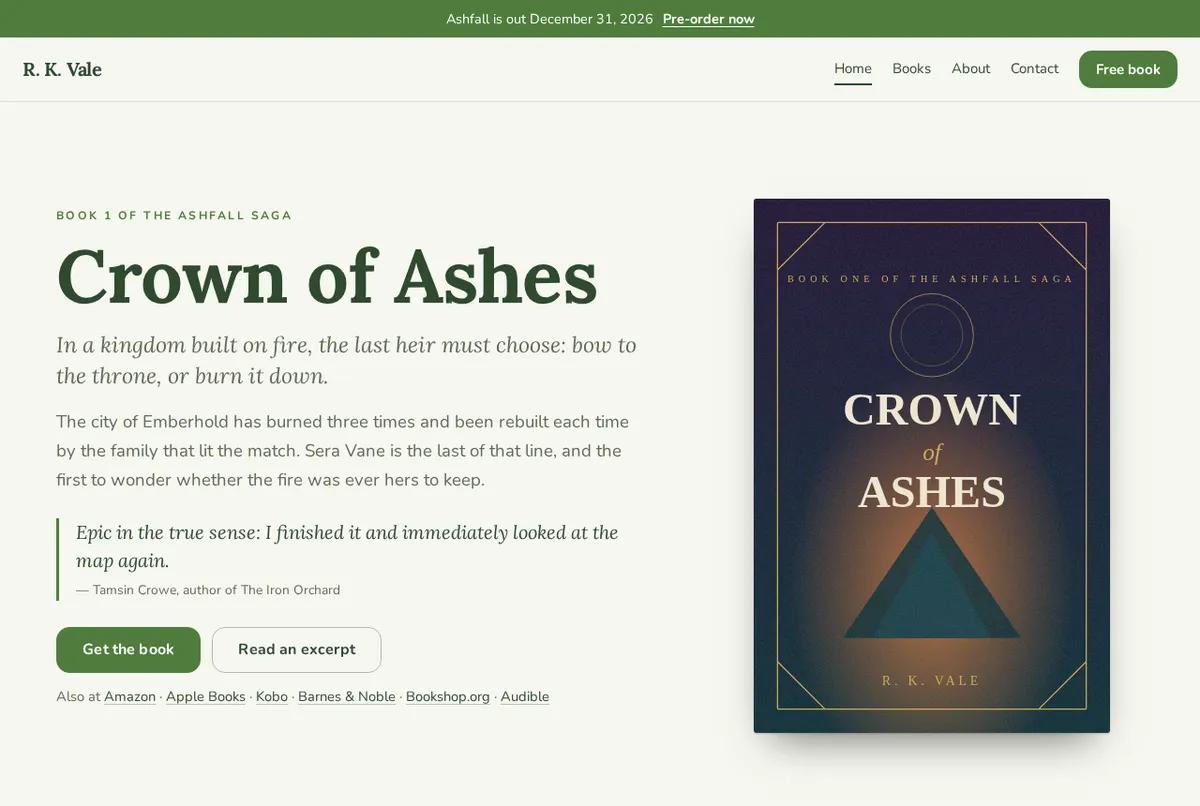Image resolution: width=1200 pixels, height=806 pixels.
Task: Click 'Ashfall is out December 31, 2026' text
Action: [549, 19]
